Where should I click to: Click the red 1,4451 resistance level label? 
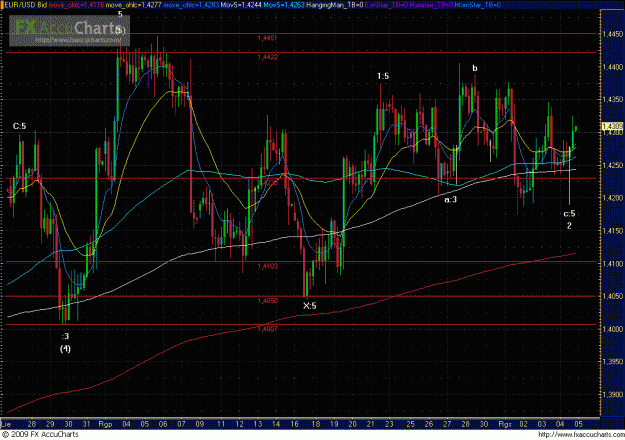[x=267, y=38]
